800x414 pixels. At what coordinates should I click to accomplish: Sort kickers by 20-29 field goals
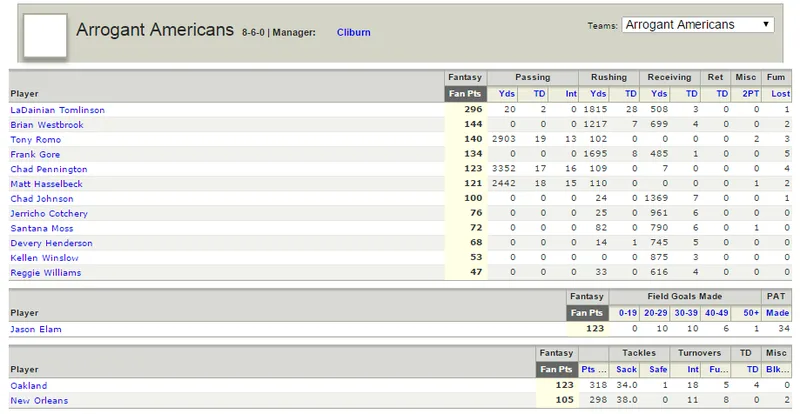656,312
